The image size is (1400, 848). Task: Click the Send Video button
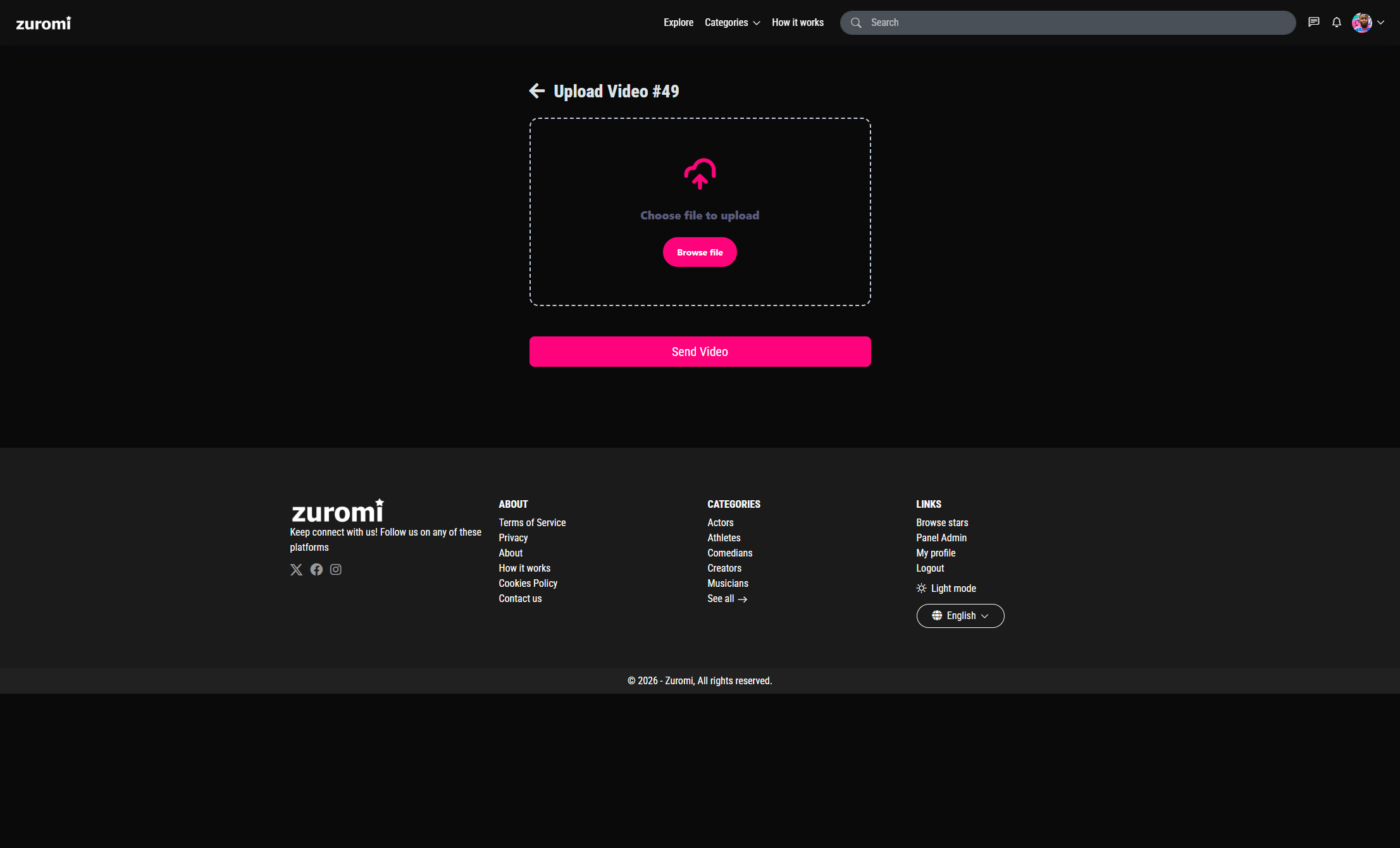click(x=700, y=352)
